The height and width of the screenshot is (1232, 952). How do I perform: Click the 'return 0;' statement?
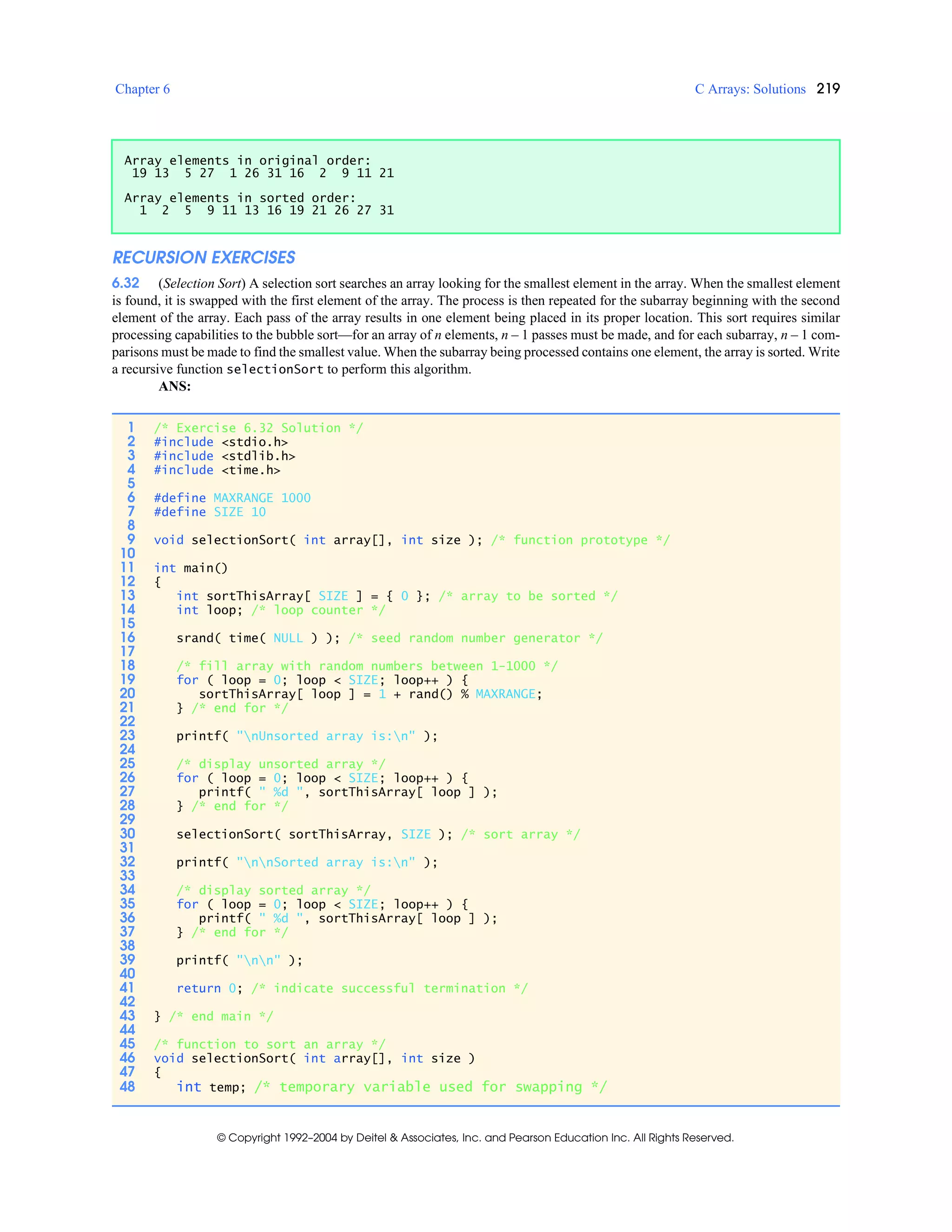tap(209, 988)
